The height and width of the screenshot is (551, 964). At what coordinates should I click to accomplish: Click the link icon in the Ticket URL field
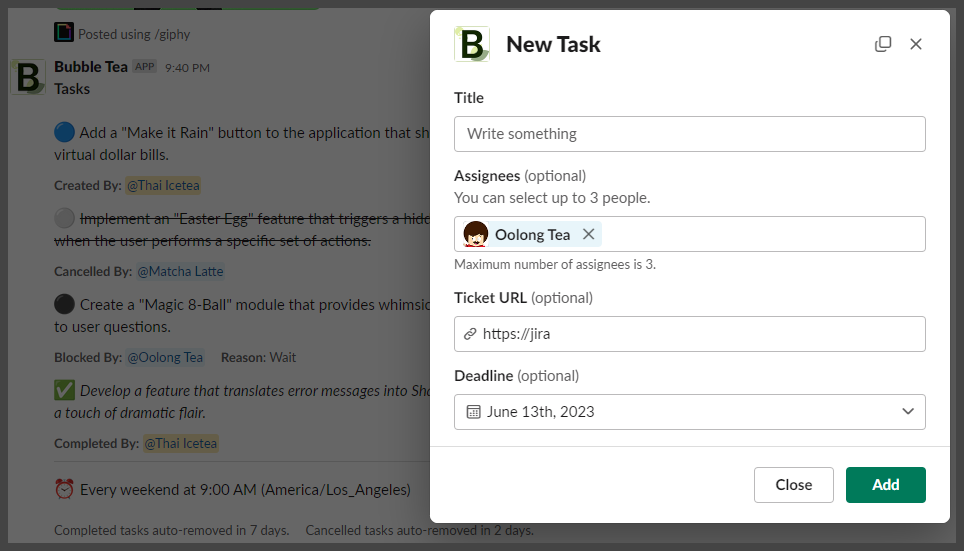coord(470,334)
